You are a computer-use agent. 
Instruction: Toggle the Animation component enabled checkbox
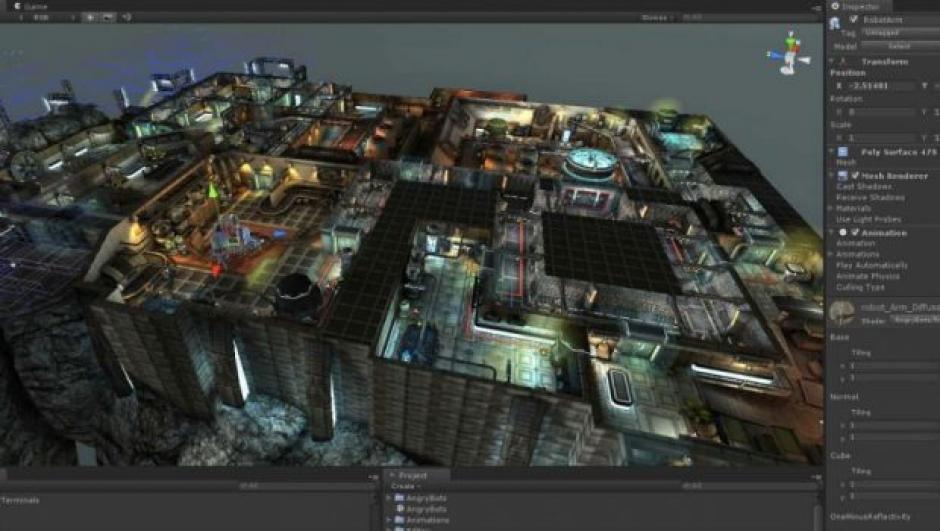[x=855, y=233]
